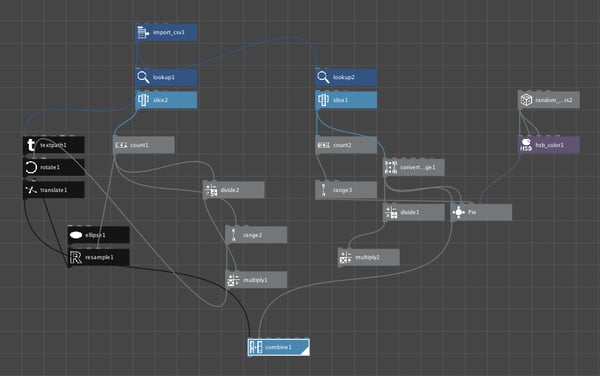Click the translate1 node icon

point(31,190)
